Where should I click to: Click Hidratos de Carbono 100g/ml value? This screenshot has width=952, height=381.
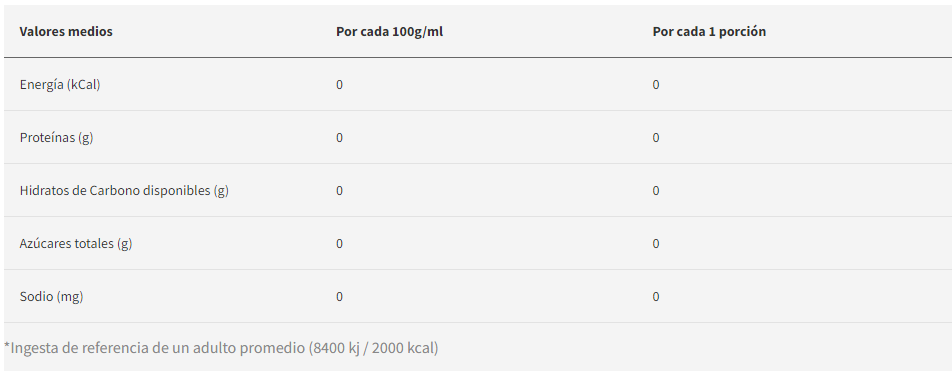(x=339, y=190)
